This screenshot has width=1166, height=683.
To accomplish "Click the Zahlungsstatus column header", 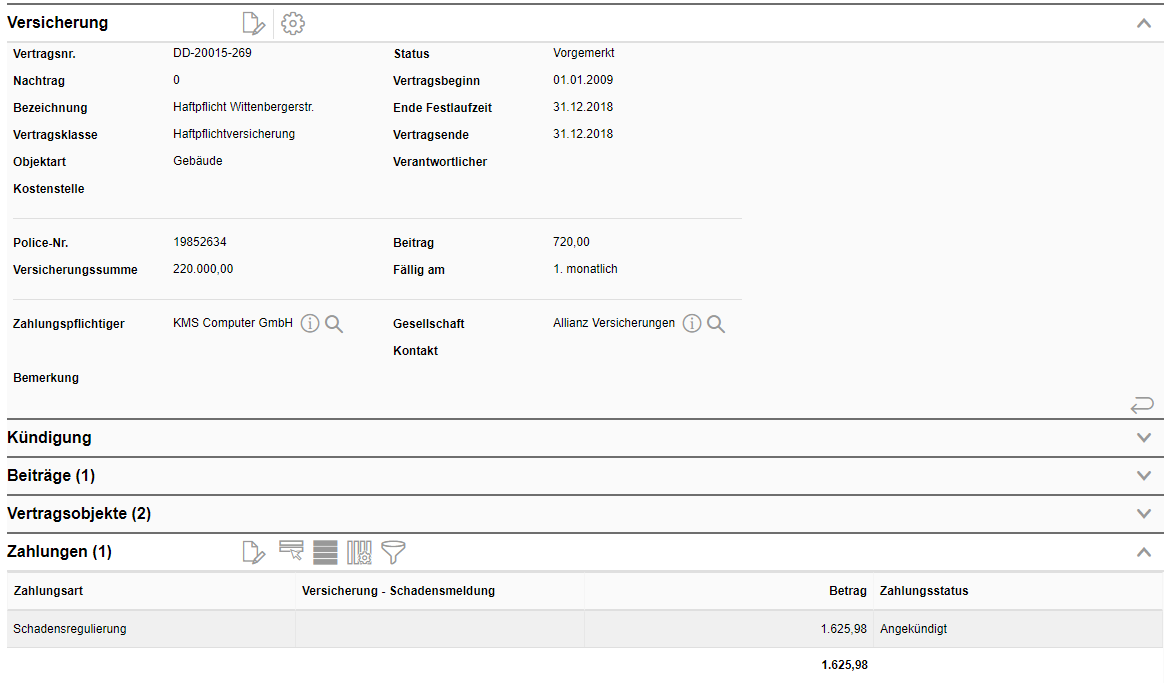I will [924, 591].
